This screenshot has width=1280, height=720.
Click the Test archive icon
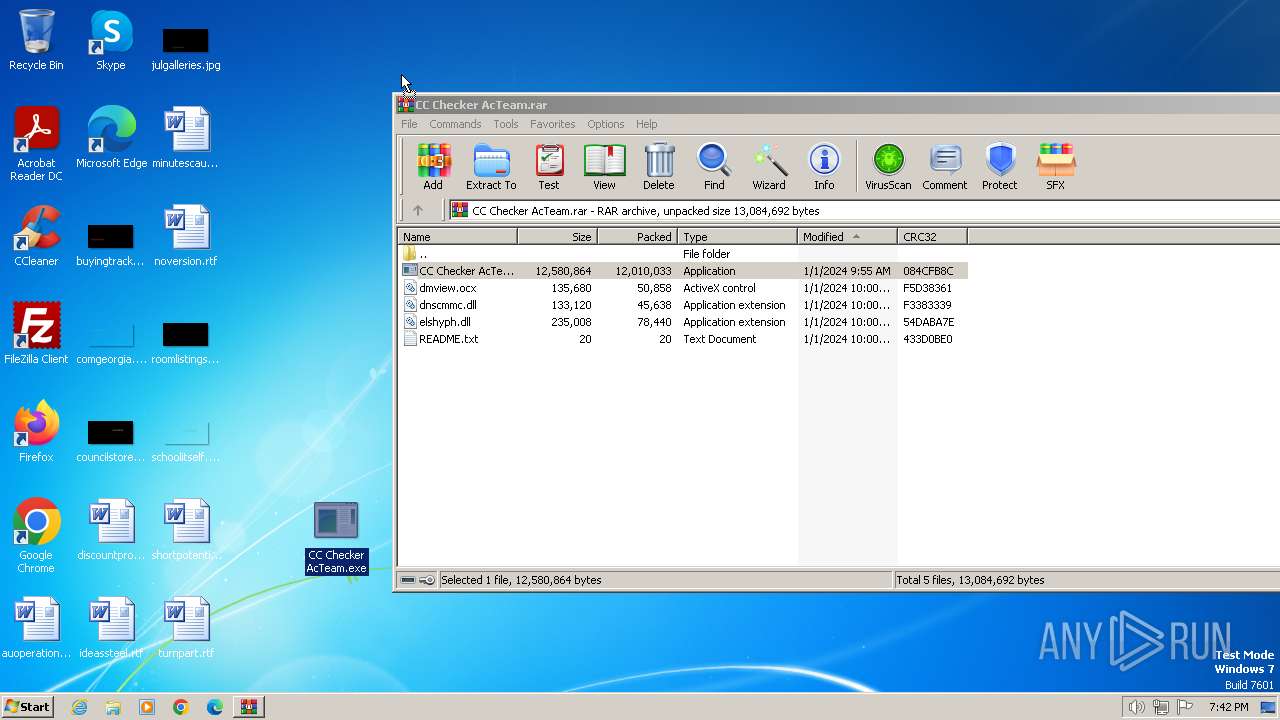pyautogui.click(x=549, y=166)
